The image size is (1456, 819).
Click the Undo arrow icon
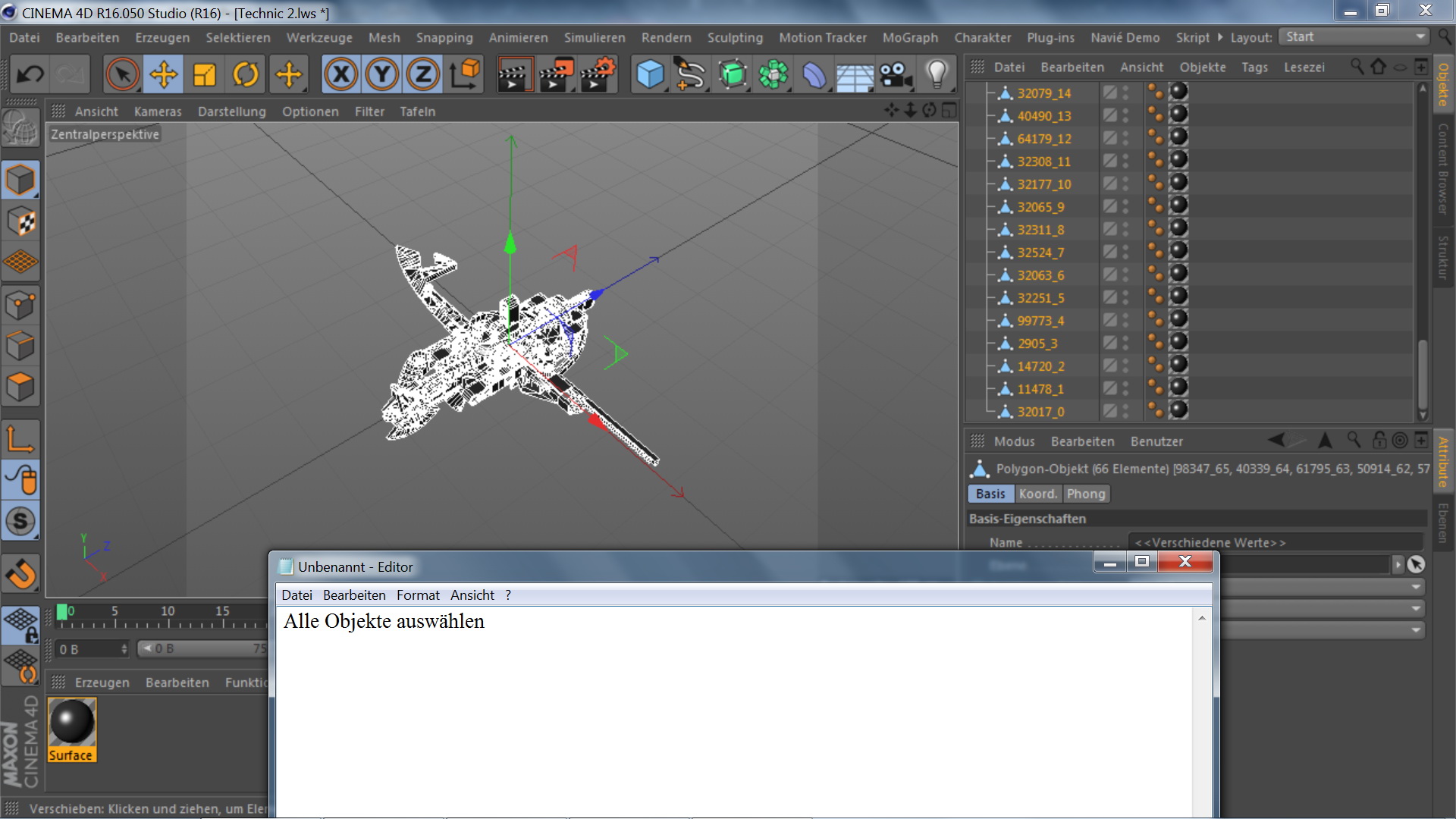click(x=30, y=74)
